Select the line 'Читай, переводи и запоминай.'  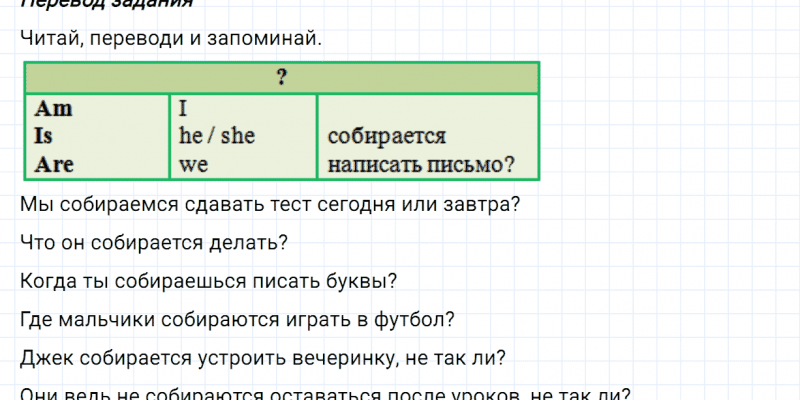[x=170, y=39]
